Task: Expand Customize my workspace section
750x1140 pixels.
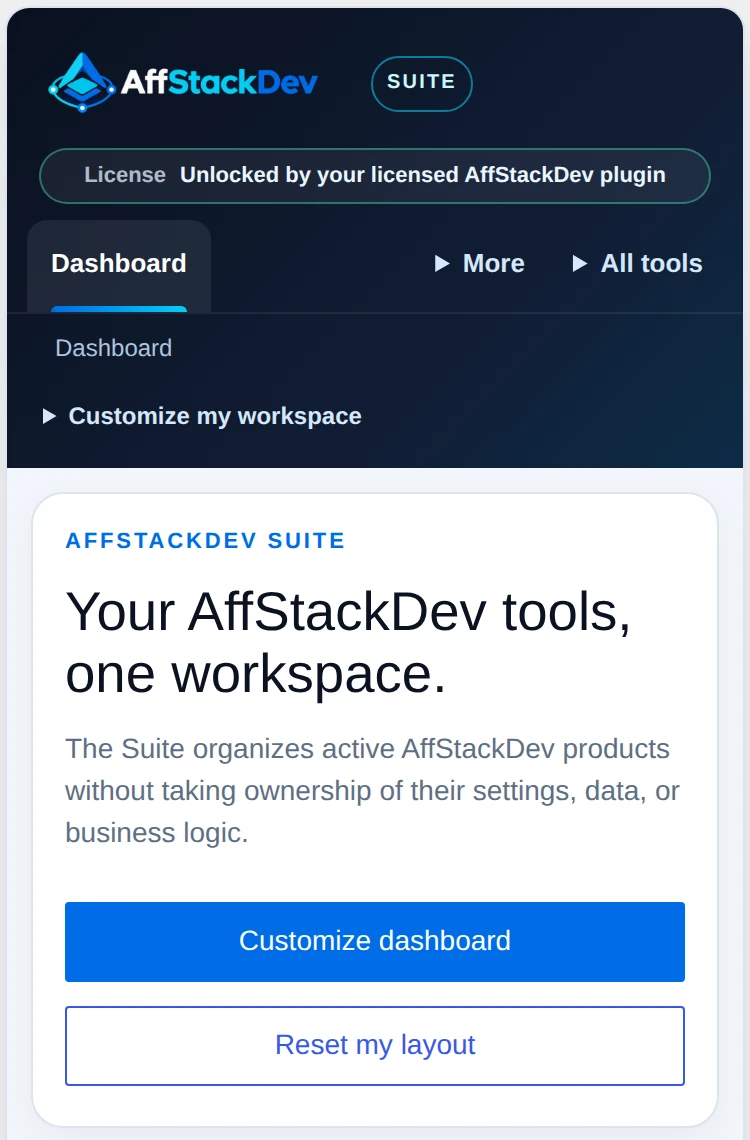Action: pyautogui.click(x=202, y=416)
